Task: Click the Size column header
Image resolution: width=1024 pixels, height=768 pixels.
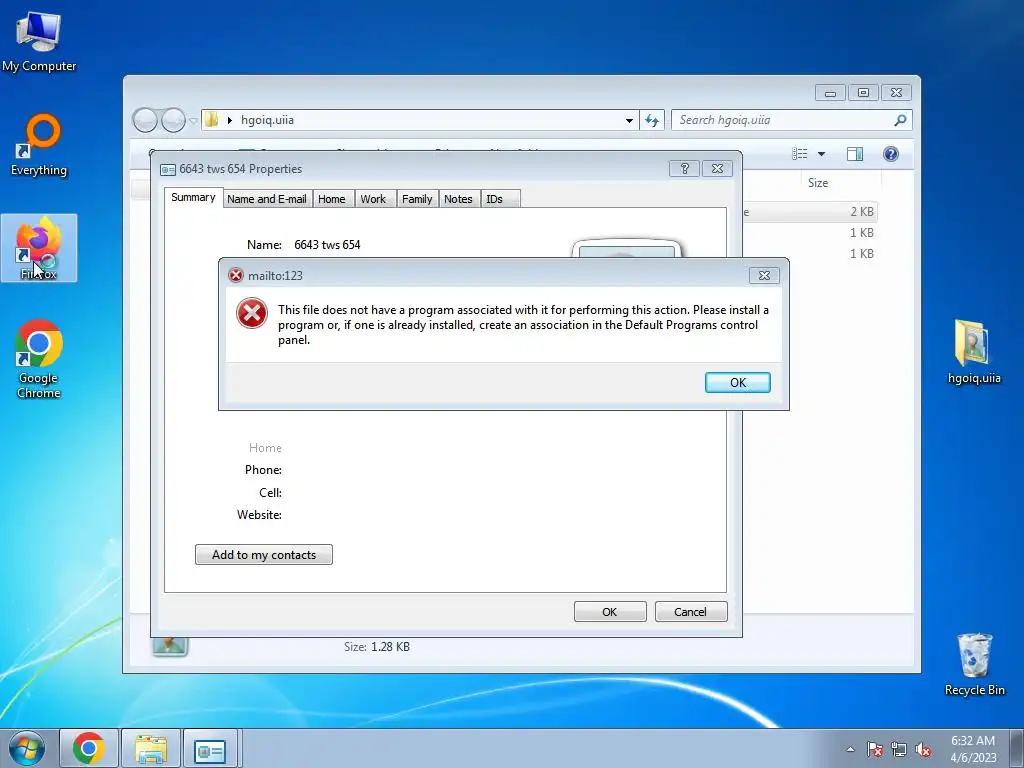Action: point(818,183)
